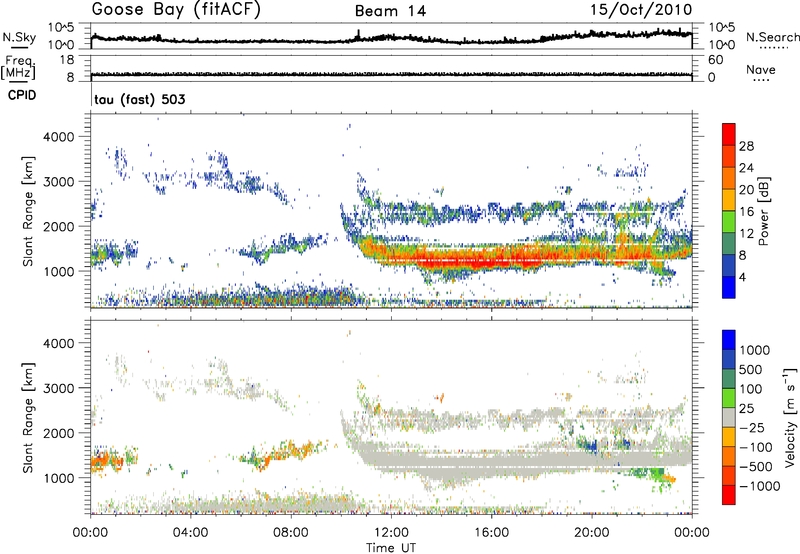The image size is (800, 554).
Task: Click the "16" Power color bar label
Action: pyautogui.click(x=746, y=212)
